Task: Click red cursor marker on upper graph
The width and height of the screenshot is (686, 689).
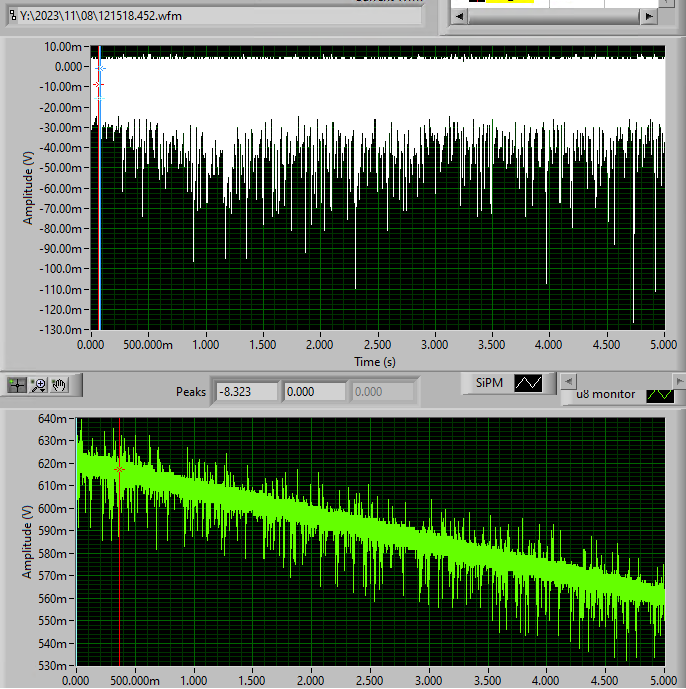Action: click(97, 85)
